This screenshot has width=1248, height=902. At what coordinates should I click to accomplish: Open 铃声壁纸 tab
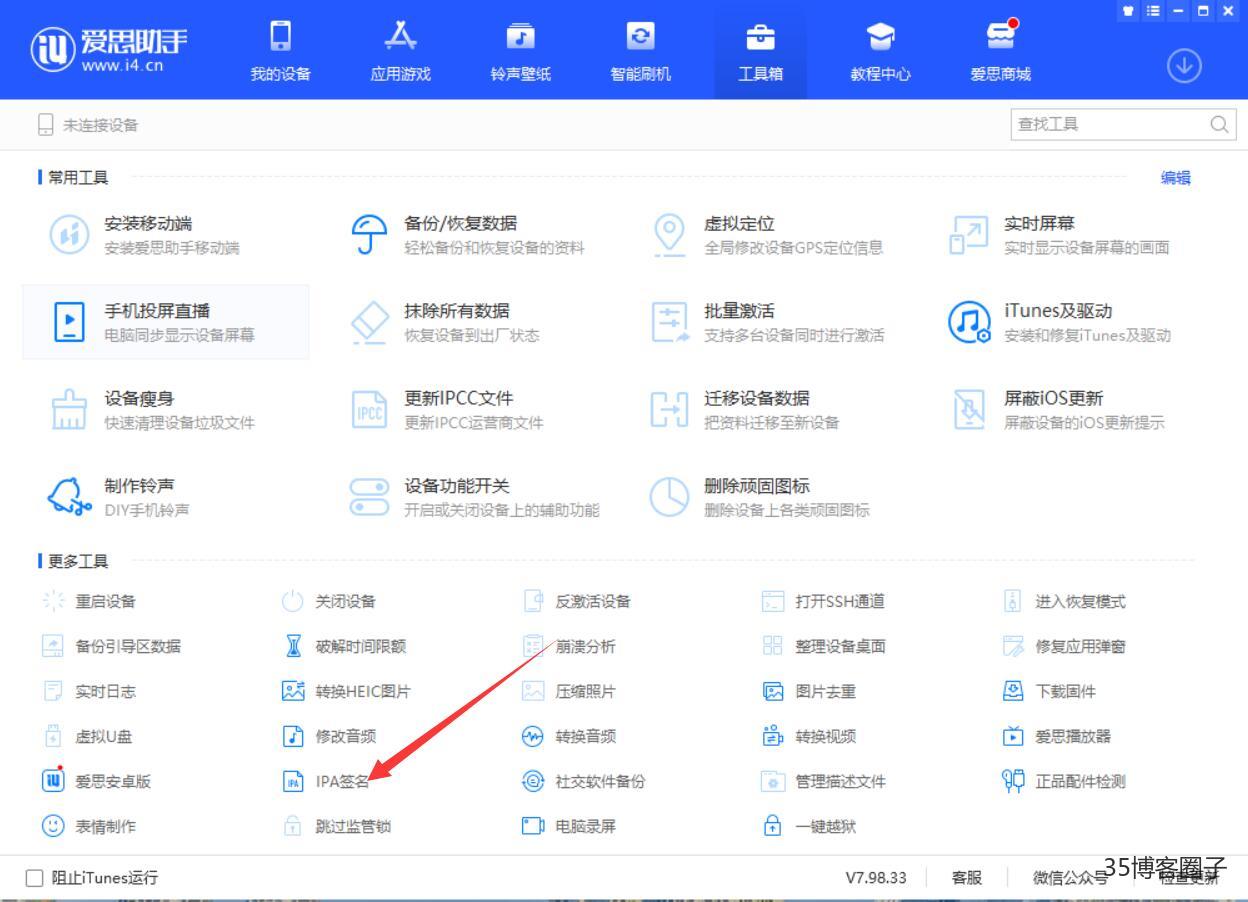pos(521,50)
